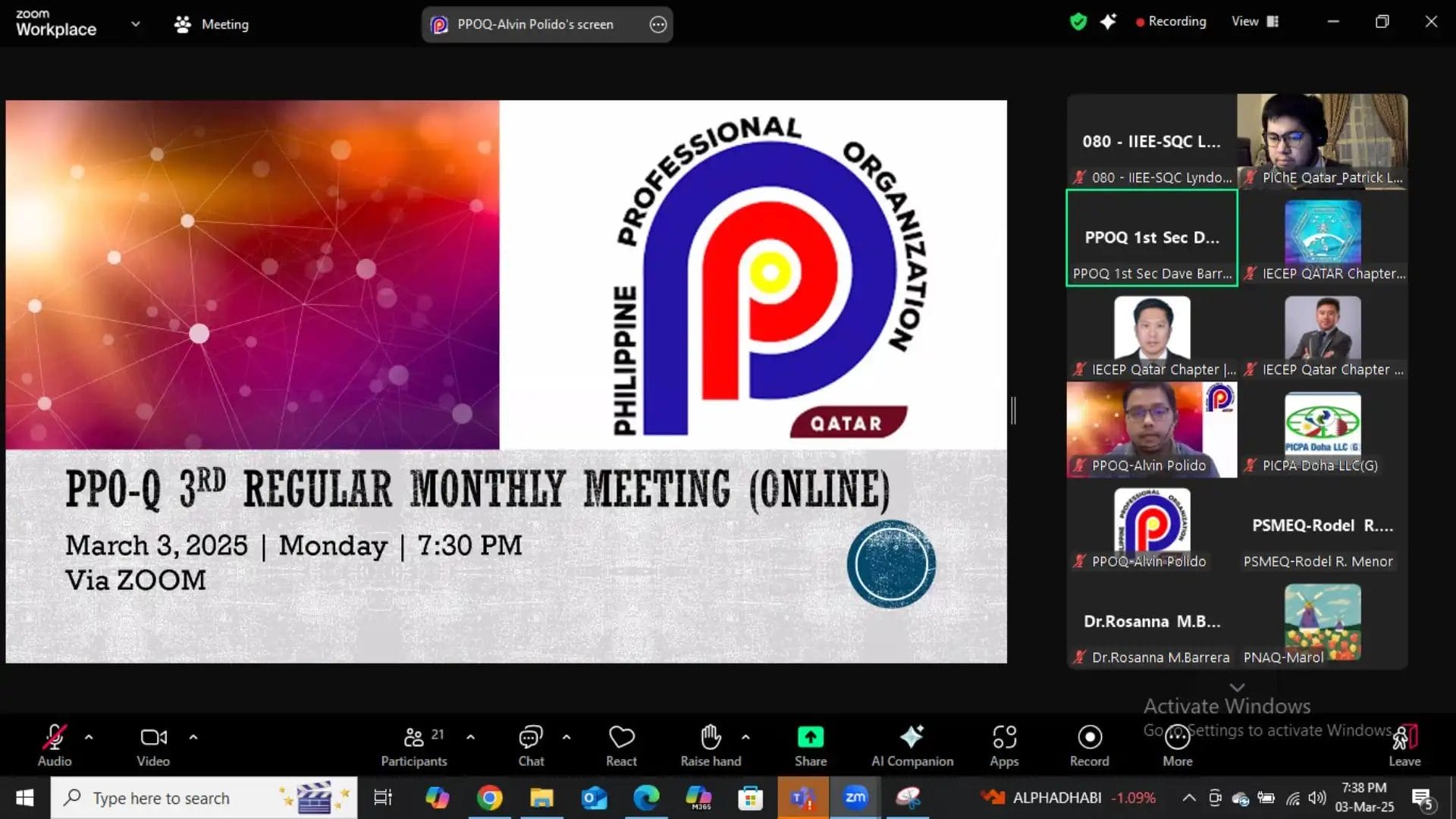The width and height of the screenshot is (1456, 819).
Task: Select the IECEP Qatar Chapter | white-background portrait tile
Action: (1152, 334)
